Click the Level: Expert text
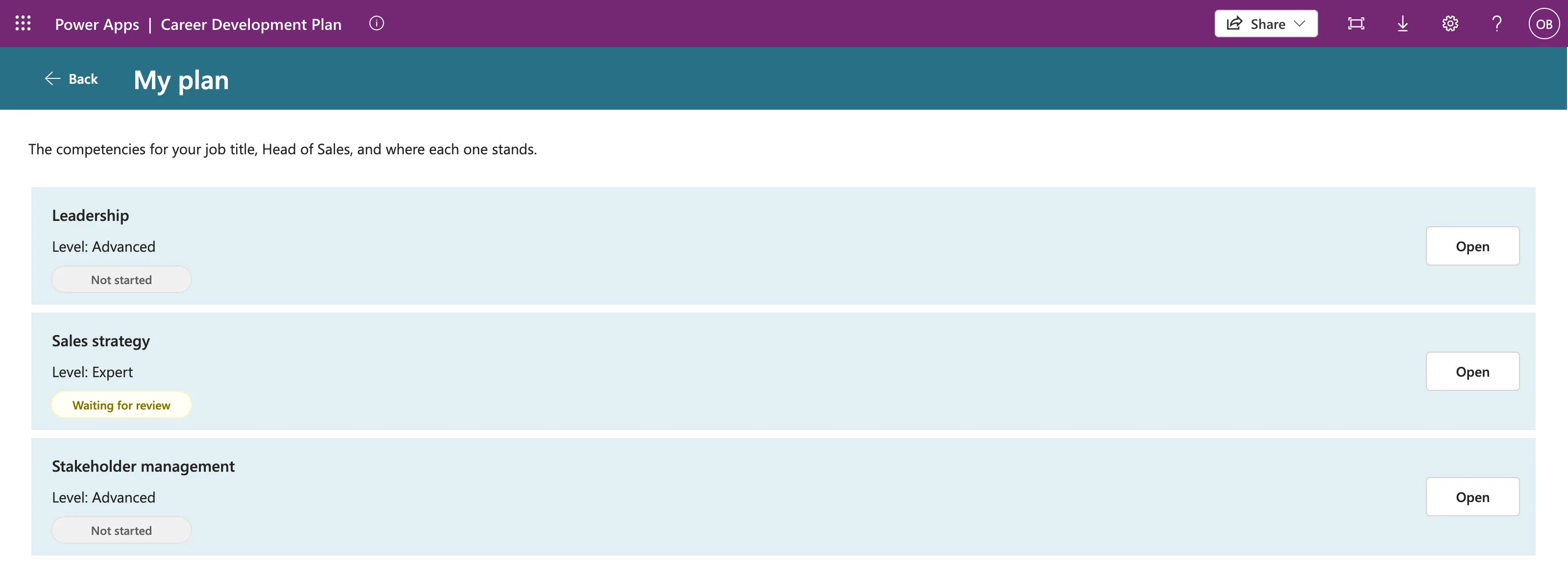This screenshot has width=1568, height=578. pos(92,372)
